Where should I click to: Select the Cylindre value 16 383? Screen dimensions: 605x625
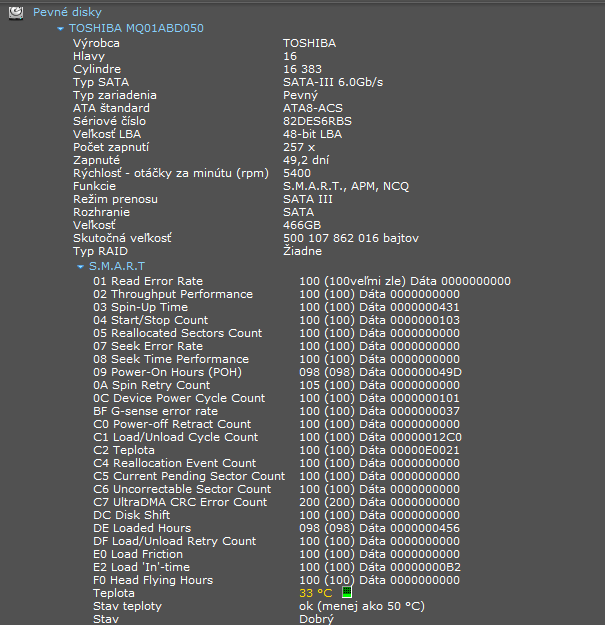[302, 69]
